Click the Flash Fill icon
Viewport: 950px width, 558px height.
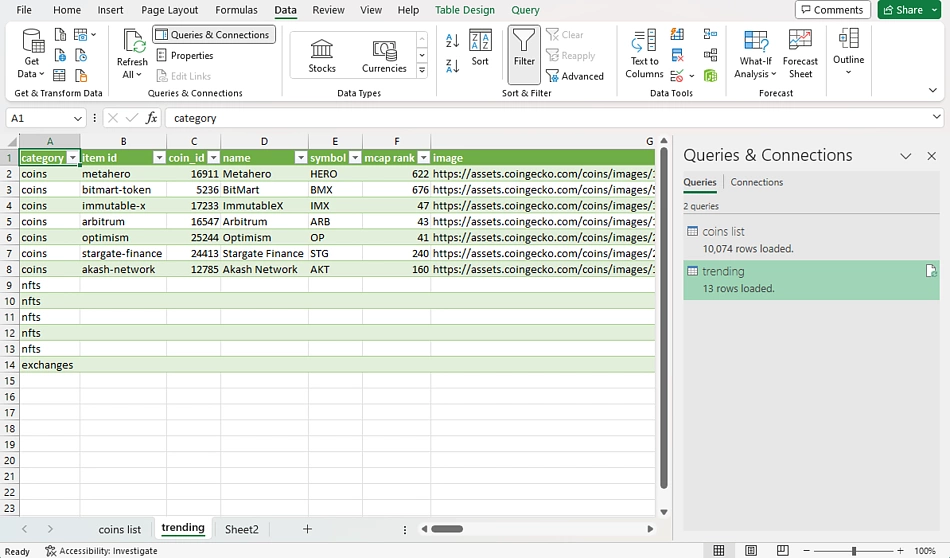[x=677, y=35]
